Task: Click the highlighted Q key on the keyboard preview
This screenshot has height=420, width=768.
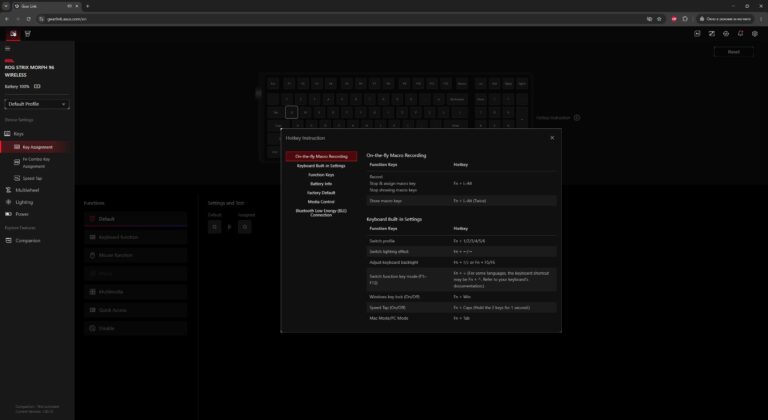Action: click(291, 112)
